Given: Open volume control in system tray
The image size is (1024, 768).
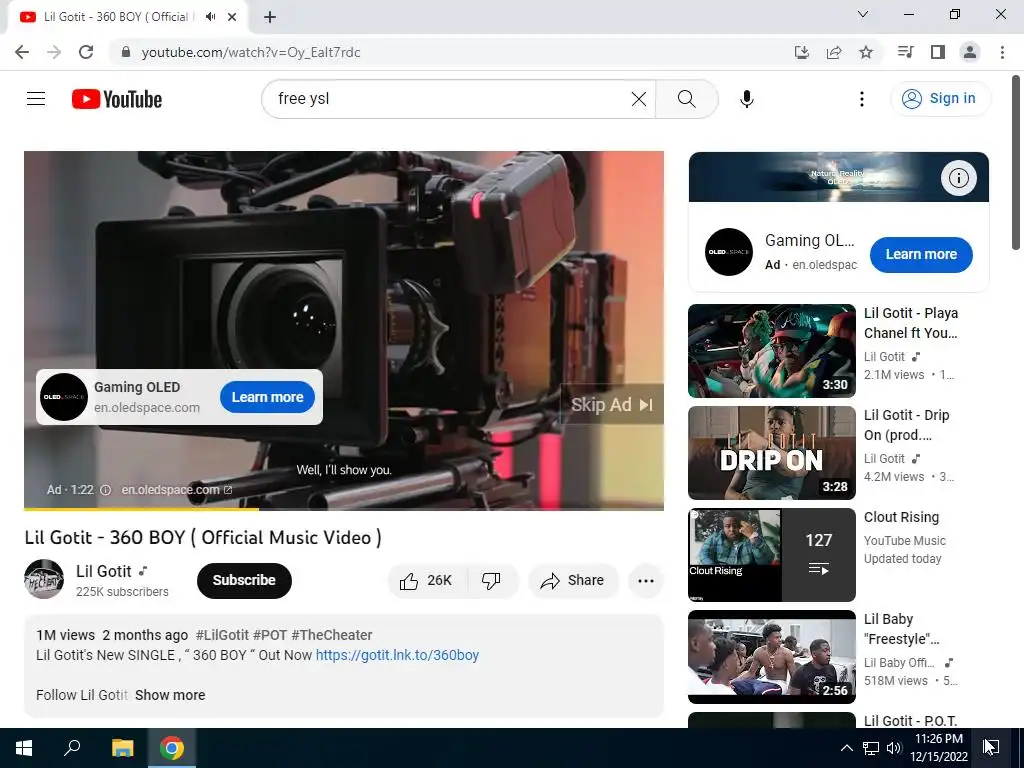Looking at the screenshot, I should 893,748.
